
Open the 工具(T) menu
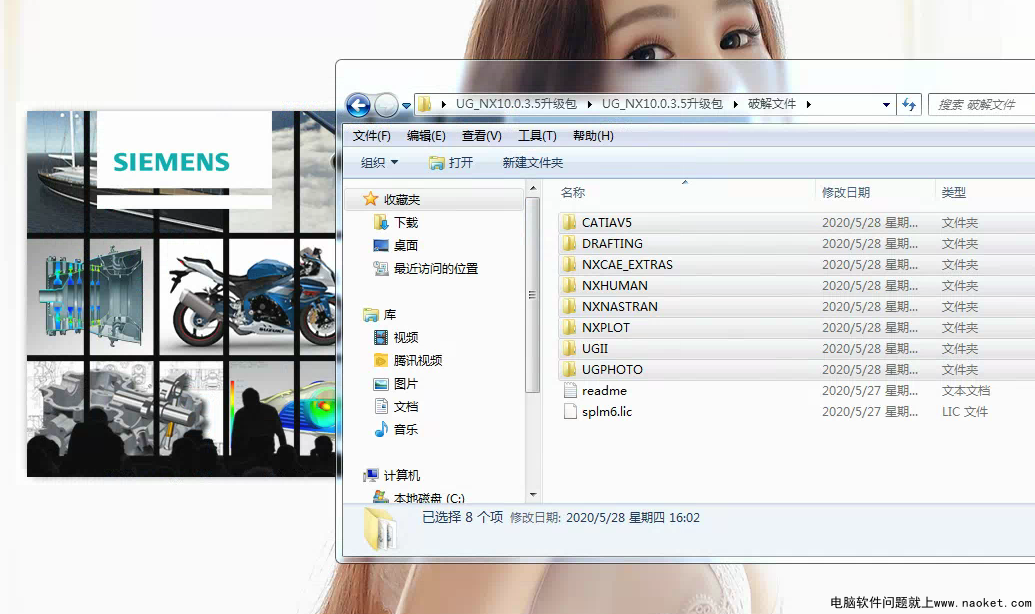[537, 136]
